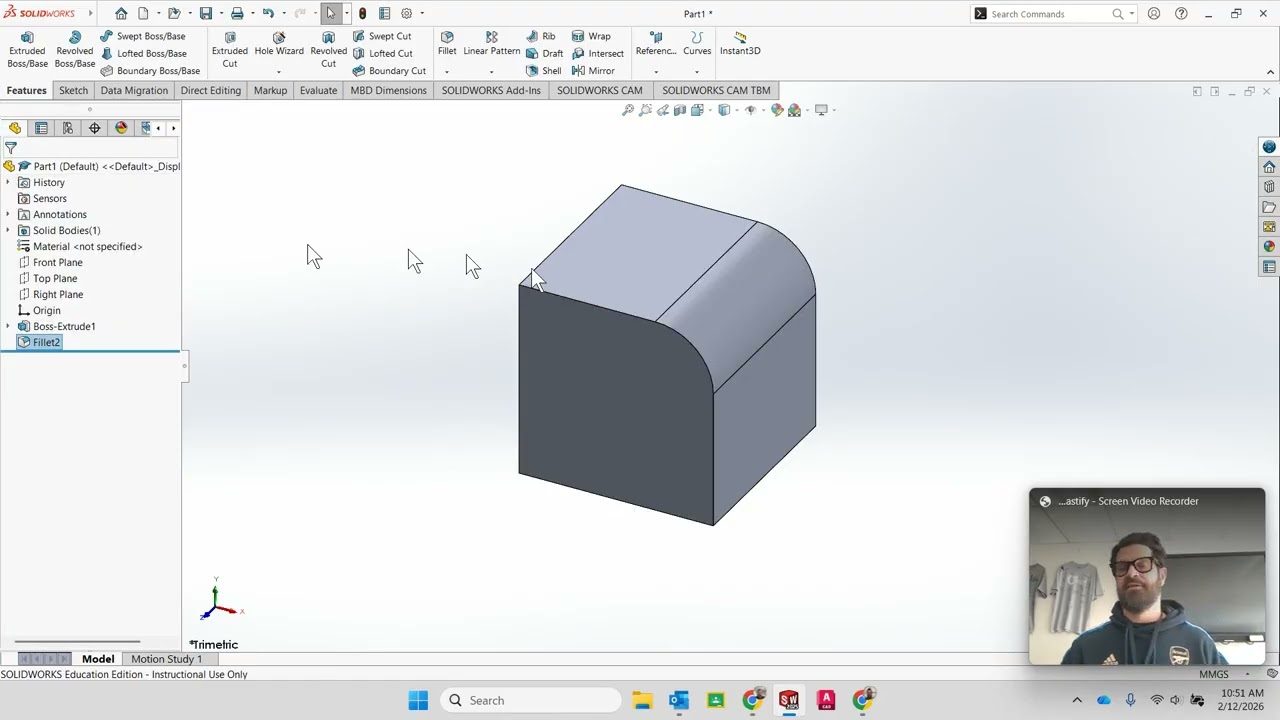
Task: Select the Model tab
Action: pyautogui.click(x=98, y=659)
